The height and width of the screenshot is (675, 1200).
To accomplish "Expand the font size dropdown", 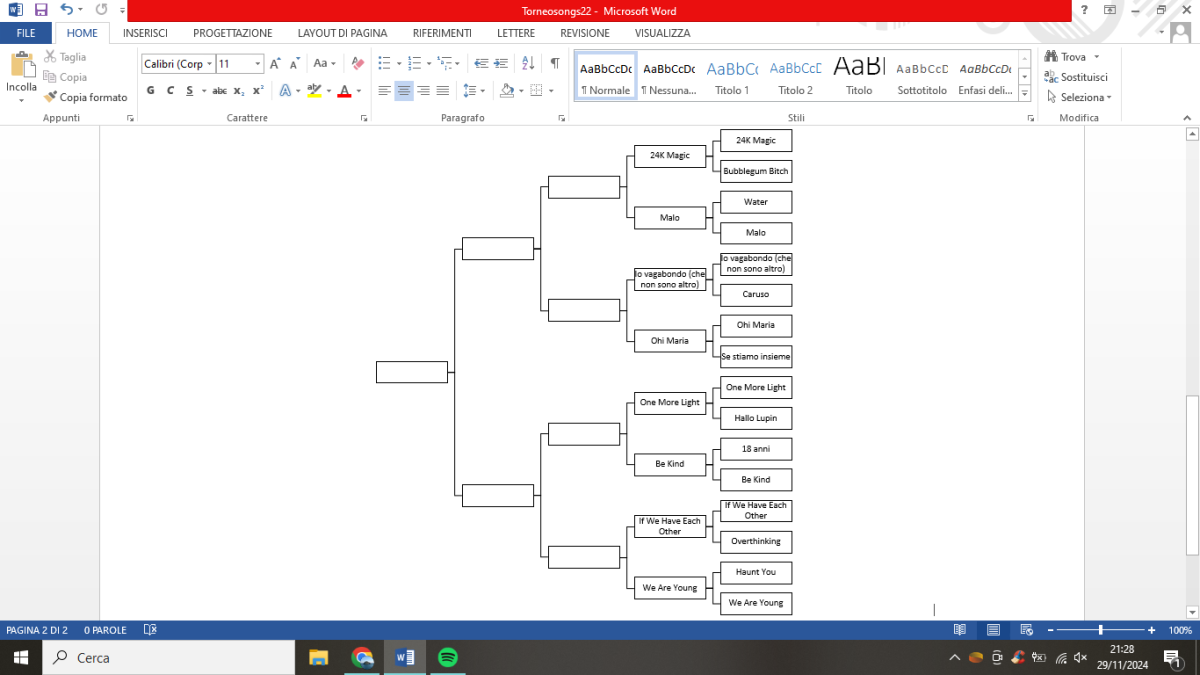I will coord(258,63).
